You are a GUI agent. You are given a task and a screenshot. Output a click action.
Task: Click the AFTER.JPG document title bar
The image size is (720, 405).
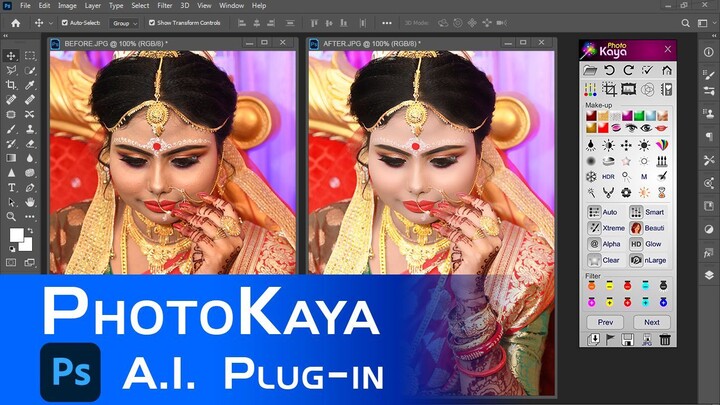click(x=432, y=43)
